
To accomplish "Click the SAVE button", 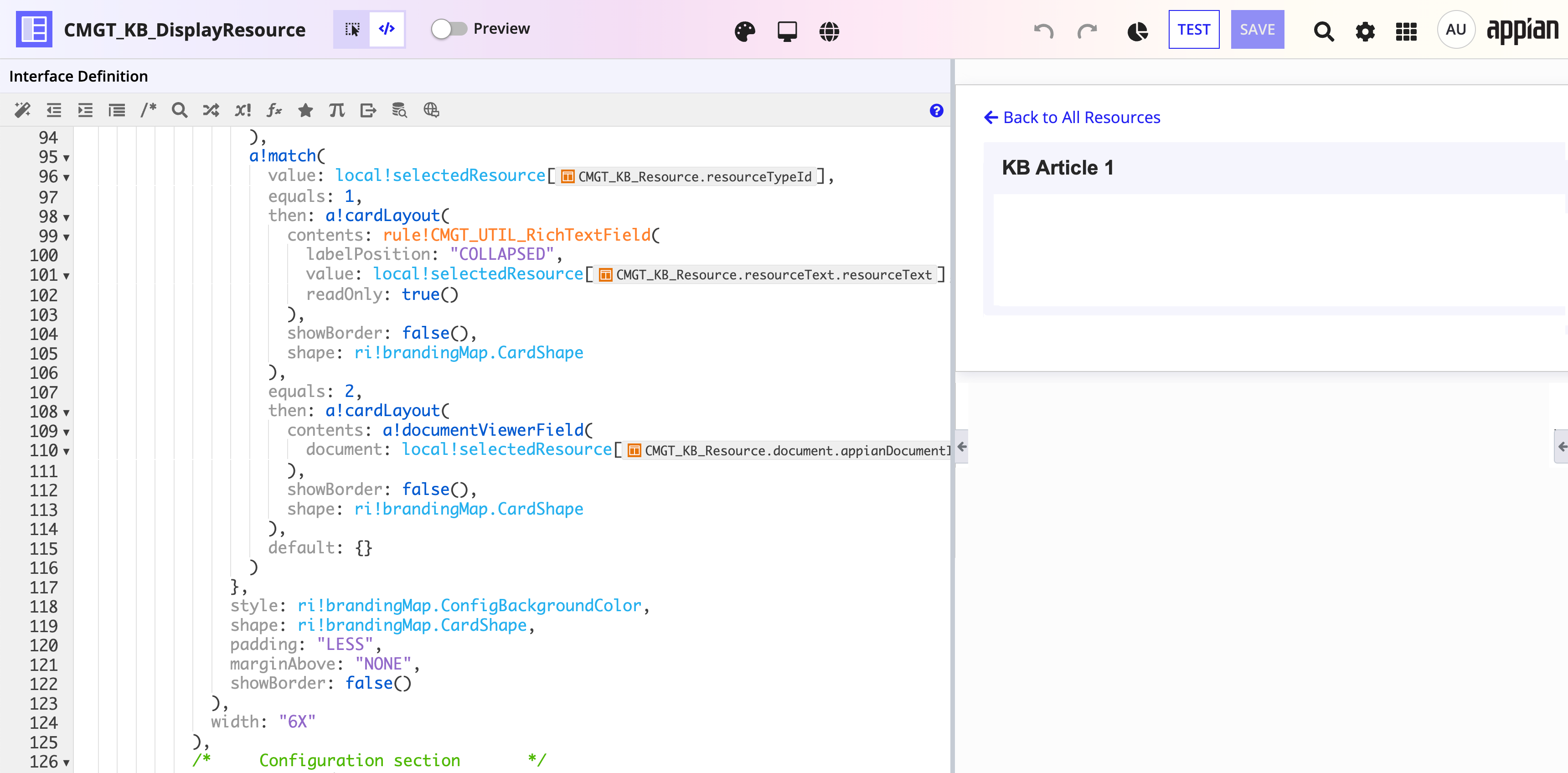I will (x=1258, y=29).
